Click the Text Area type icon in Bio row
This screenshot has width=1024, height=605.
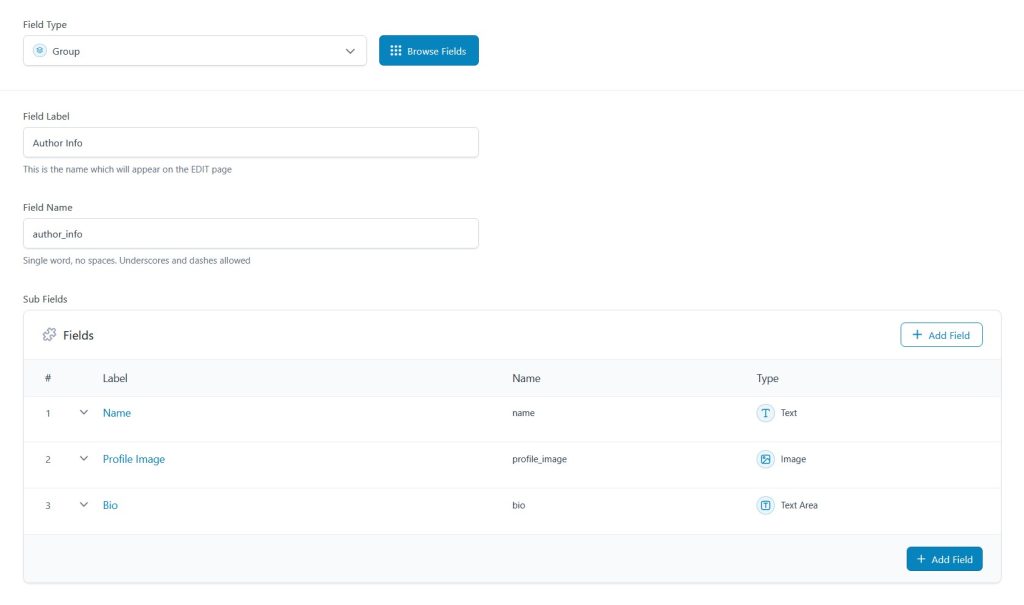pyautogui.click(x=765, y=505)
